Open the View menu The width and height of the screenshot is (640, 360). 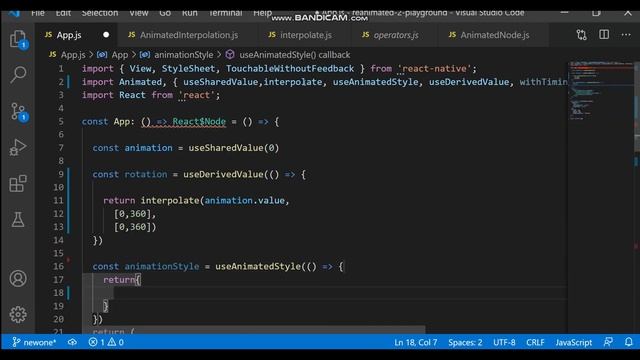click(139, 13)
